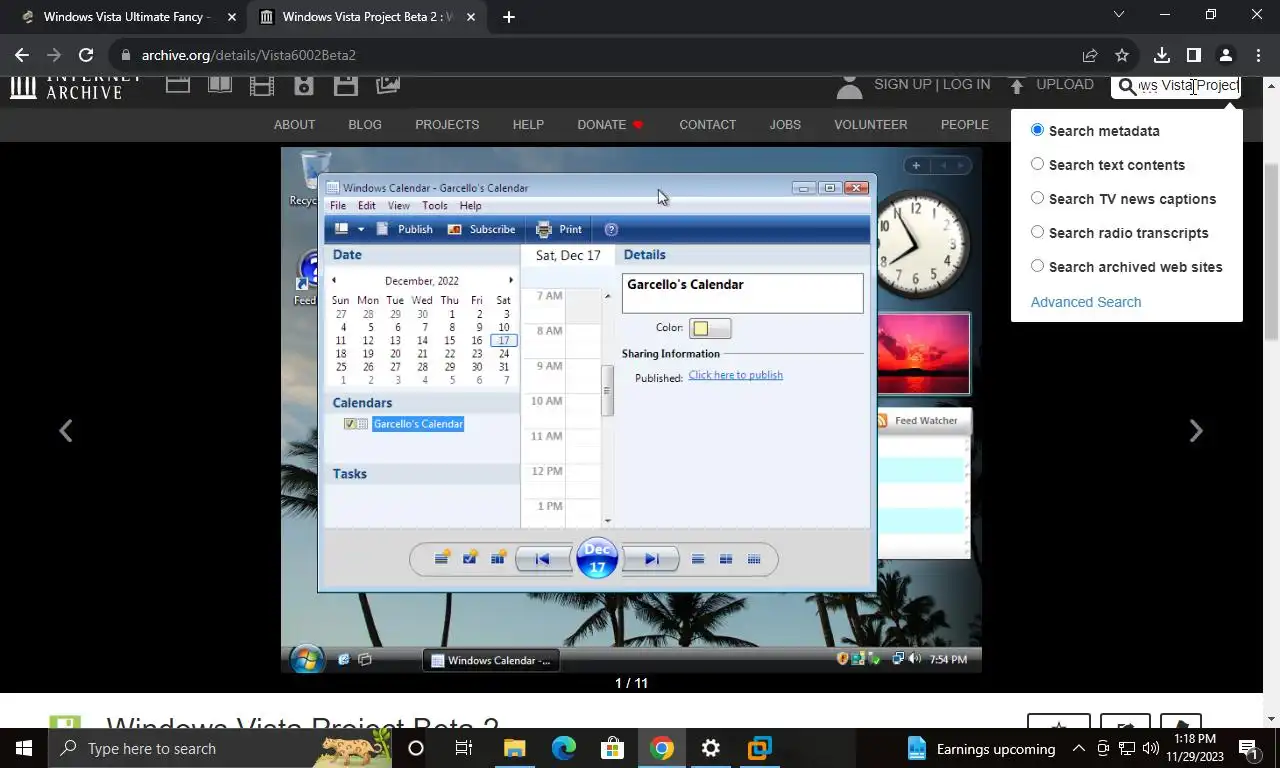Image resolution: width=1280 pixels, height=768 pixels.
Task: Select Search TV news captions option
Action: tap(1037, 198)
